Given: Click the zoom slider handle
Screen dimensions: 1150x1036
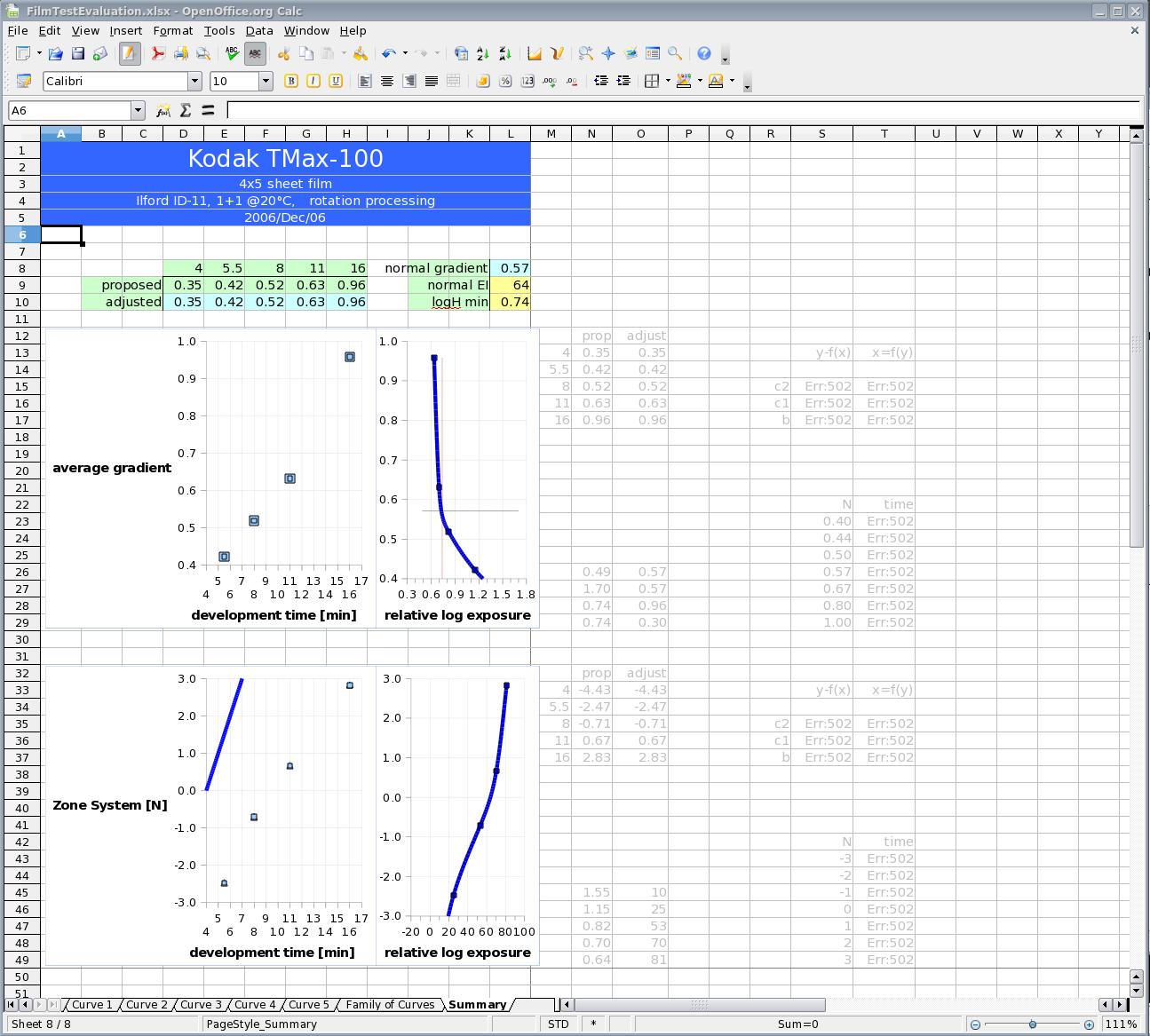Looking at the screenshot, I should (x=1032, y=1024).
